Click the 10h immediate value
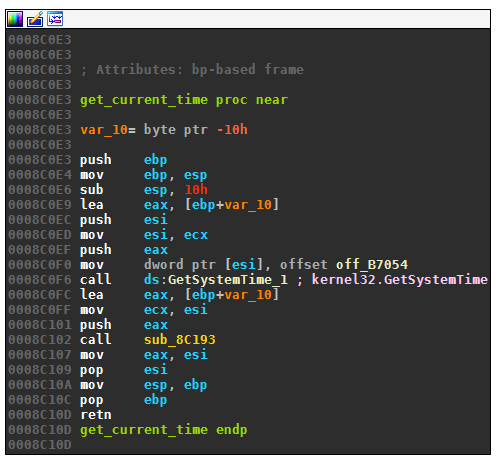This screenshot has height=462, width=498. (196, 190)
